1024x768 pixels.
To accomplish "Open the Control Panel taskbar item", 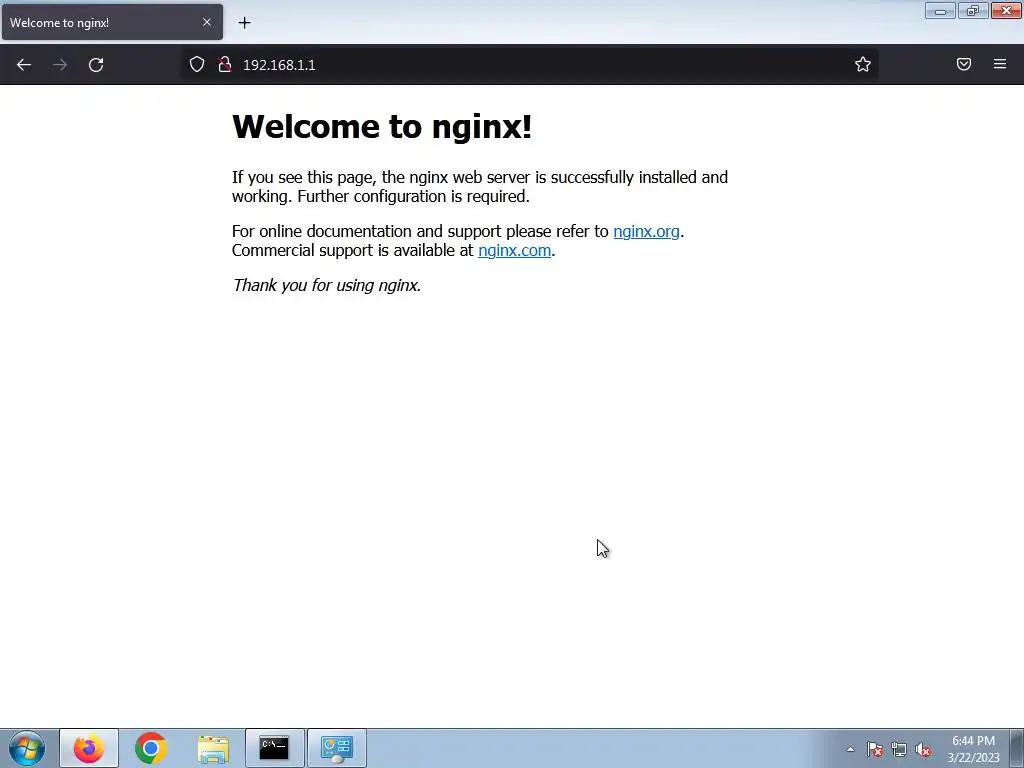I will (337, 748).
